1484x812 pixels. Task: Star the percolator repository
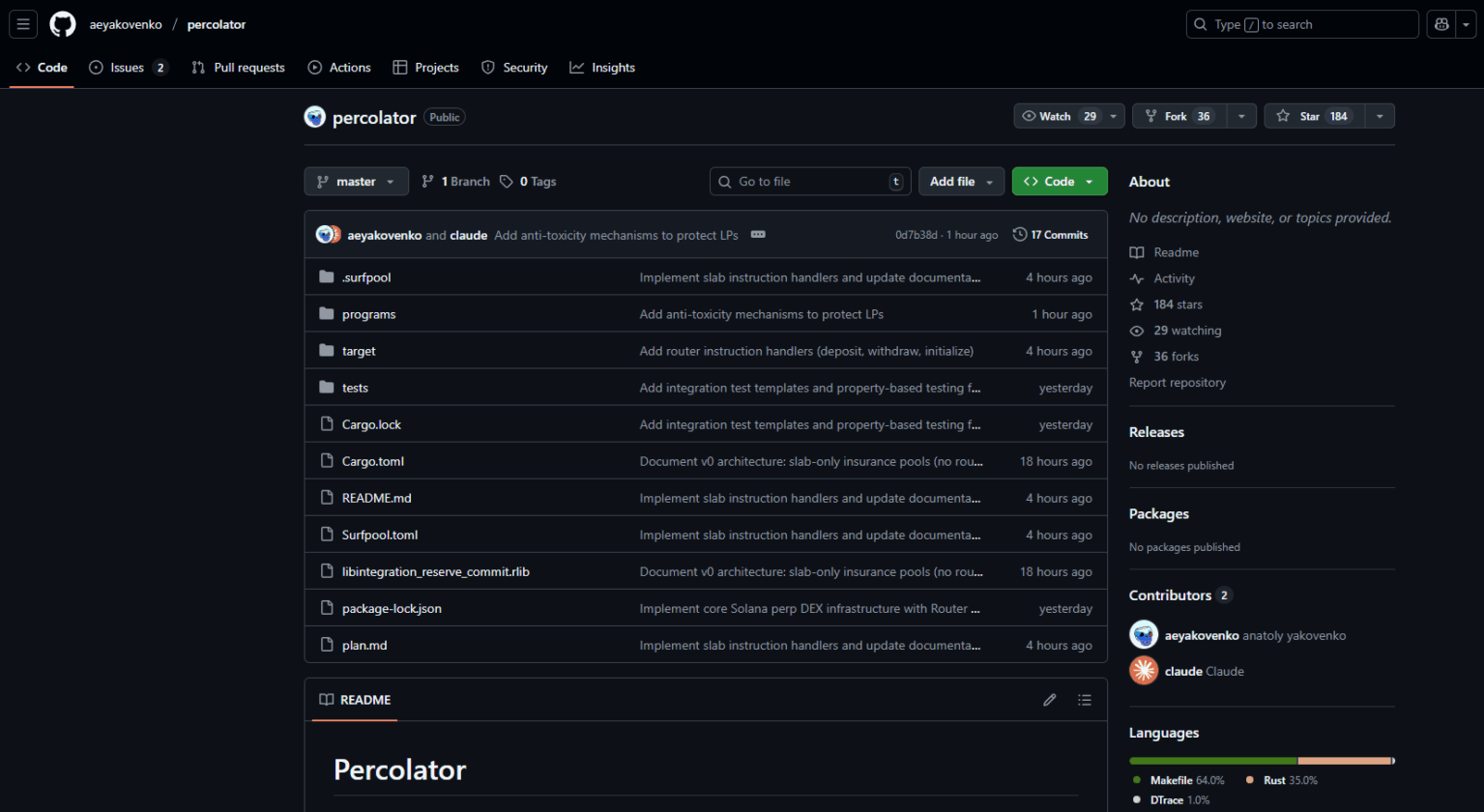(1315, 116)
